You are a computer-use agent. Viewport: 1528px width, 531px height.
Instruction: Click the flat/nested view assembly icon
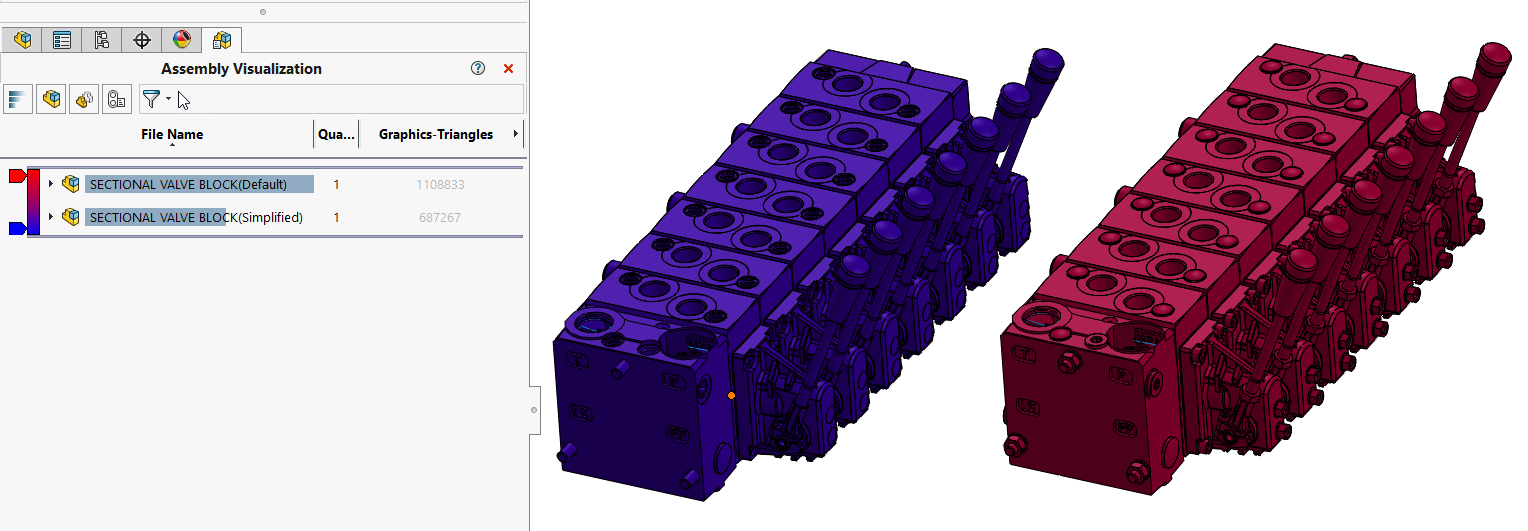(x=51, y=99)
